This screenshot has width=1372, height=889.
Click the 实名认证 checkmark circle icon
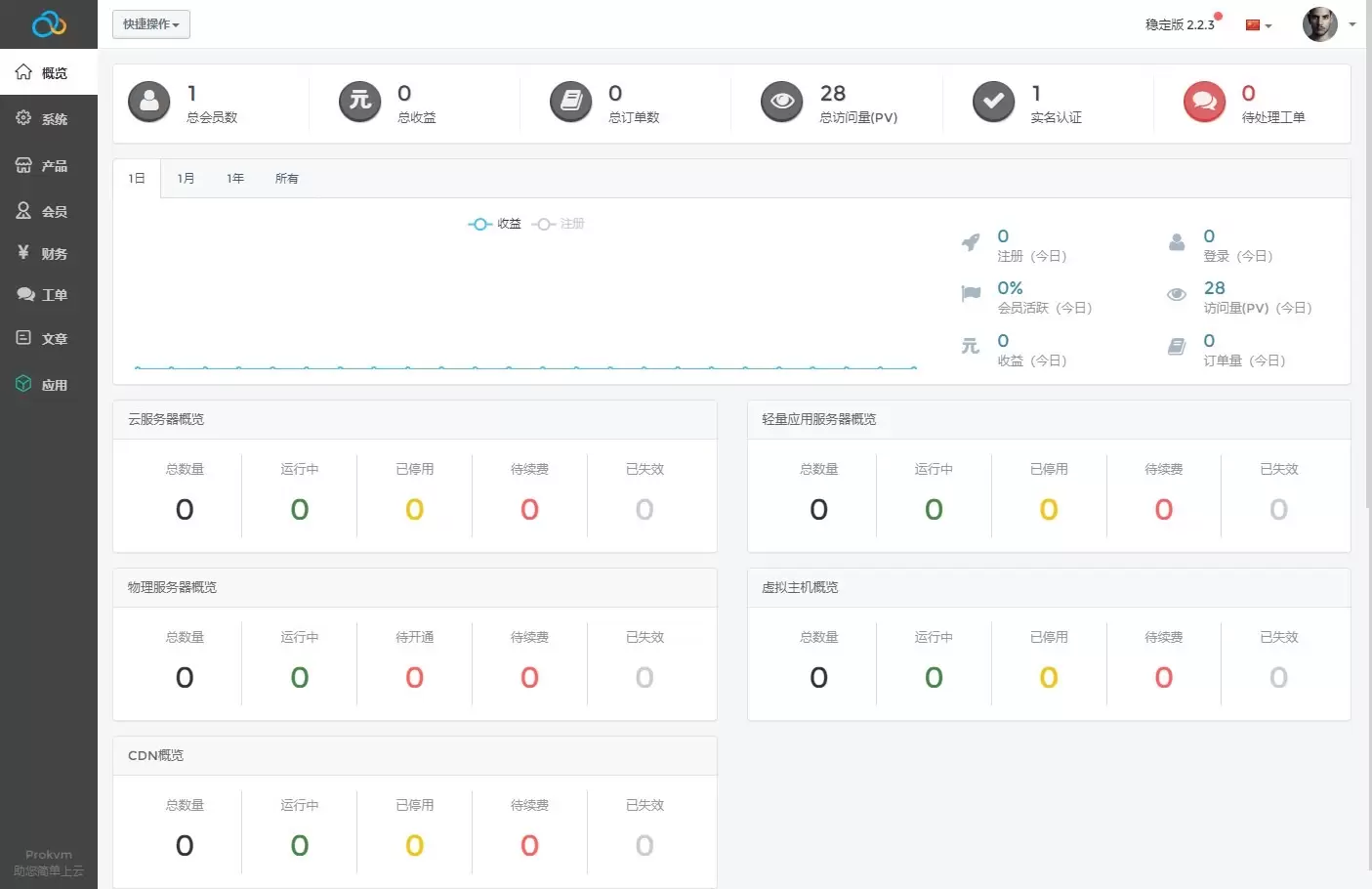coord(994,102)
